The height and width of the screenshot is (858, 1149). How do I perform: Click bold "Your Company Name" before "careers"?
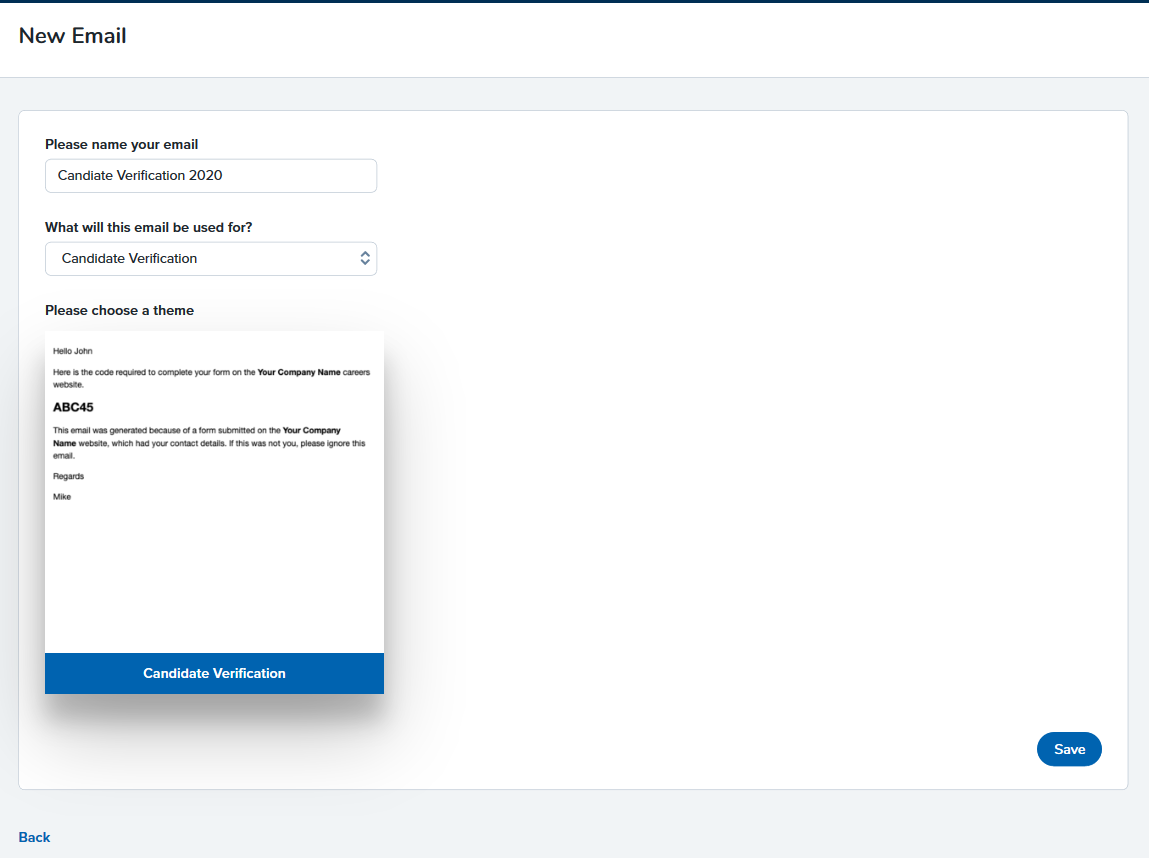pos(299,372)
